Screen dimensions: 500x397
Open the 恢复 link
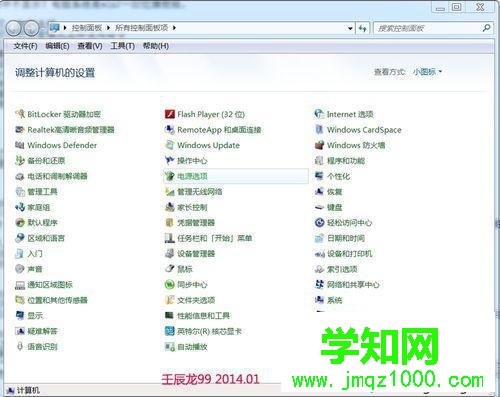point(334,191)
